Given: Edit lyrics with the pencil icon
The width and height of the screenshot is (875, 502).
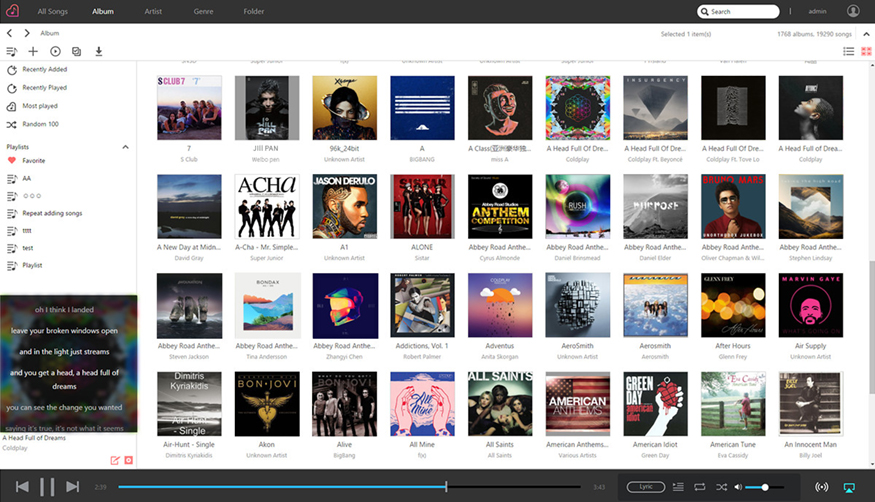Looking at the screenshot, I should tap(115, 460).
